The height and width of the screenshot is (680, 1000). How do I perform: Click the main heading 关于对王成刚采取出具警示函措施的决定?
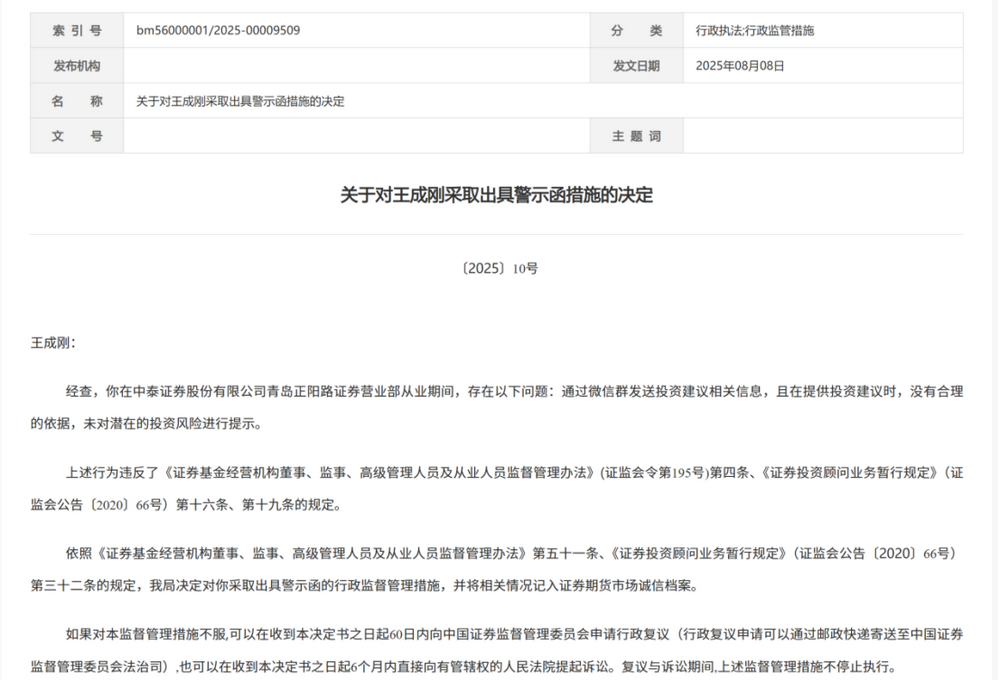[497, 195]
